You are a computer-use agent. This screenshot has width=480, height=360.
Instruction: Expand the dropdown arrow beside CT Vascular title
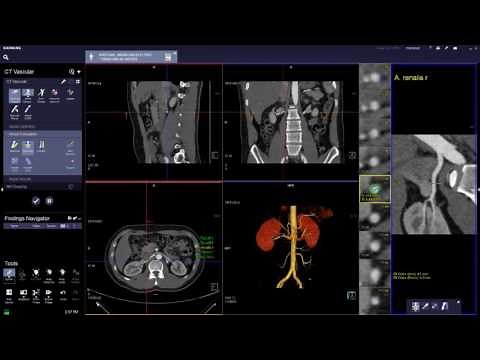[x=79, y=72]
